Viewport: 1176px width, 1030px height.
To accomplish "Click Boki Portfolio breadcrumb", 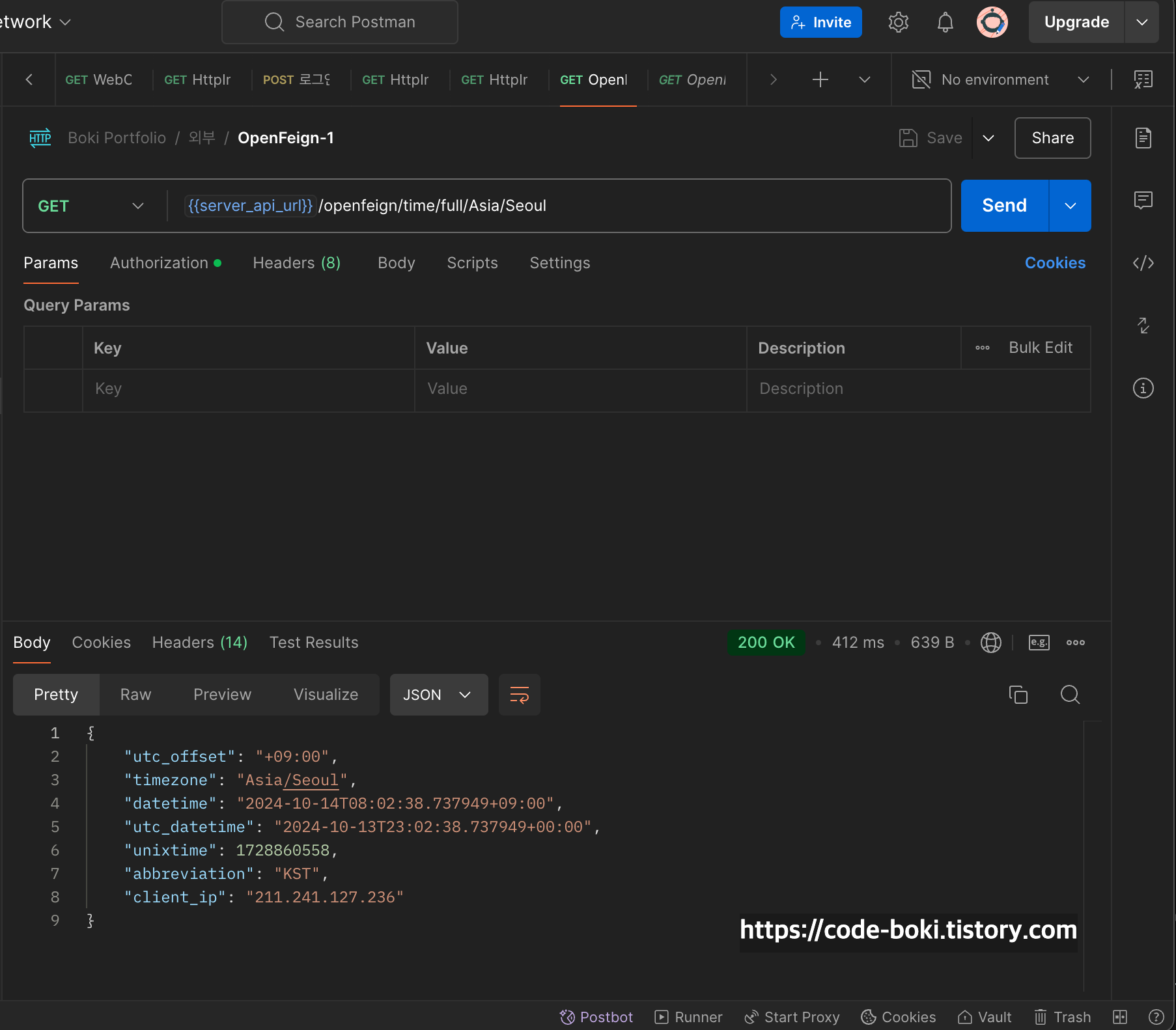I will tap(117, 138).
